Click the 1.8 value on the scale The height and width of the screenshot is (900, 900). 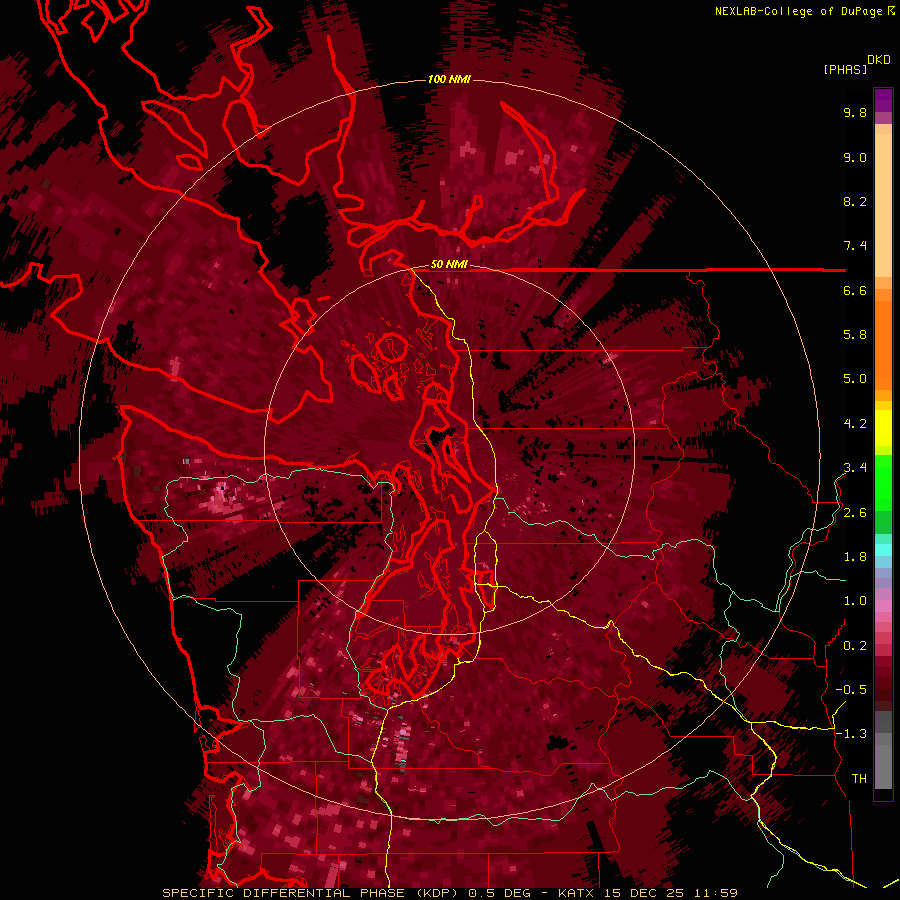(x=855, y=557)
